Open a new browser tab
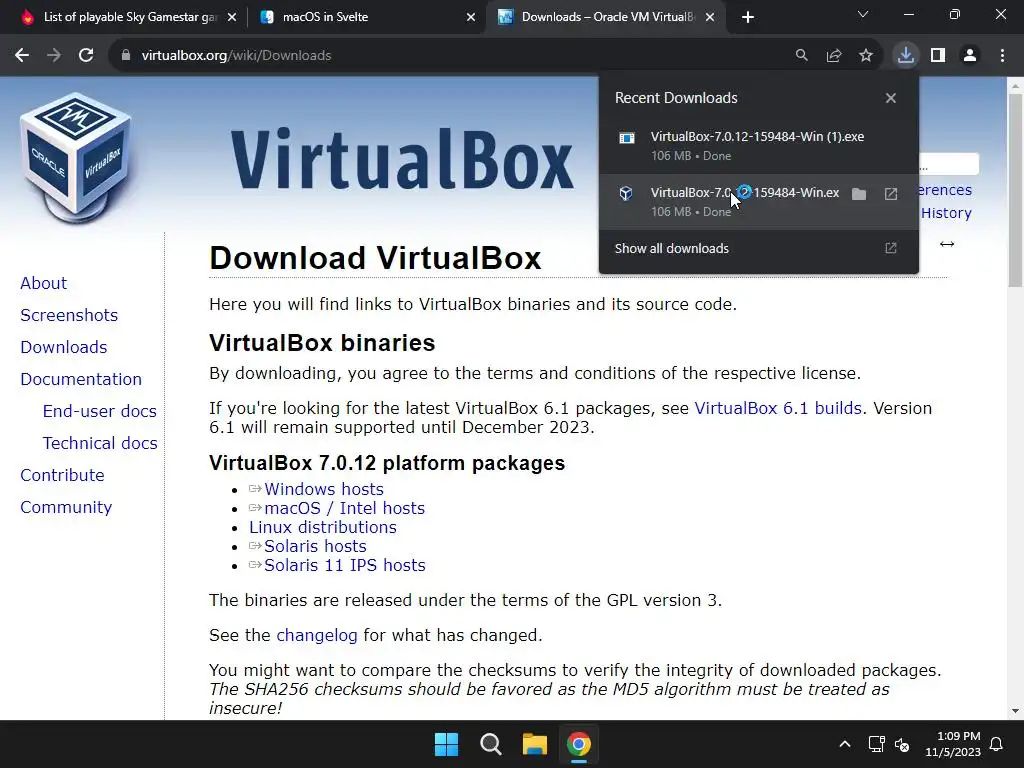This screenshot has height=768, width=1024. click(748, 17)
